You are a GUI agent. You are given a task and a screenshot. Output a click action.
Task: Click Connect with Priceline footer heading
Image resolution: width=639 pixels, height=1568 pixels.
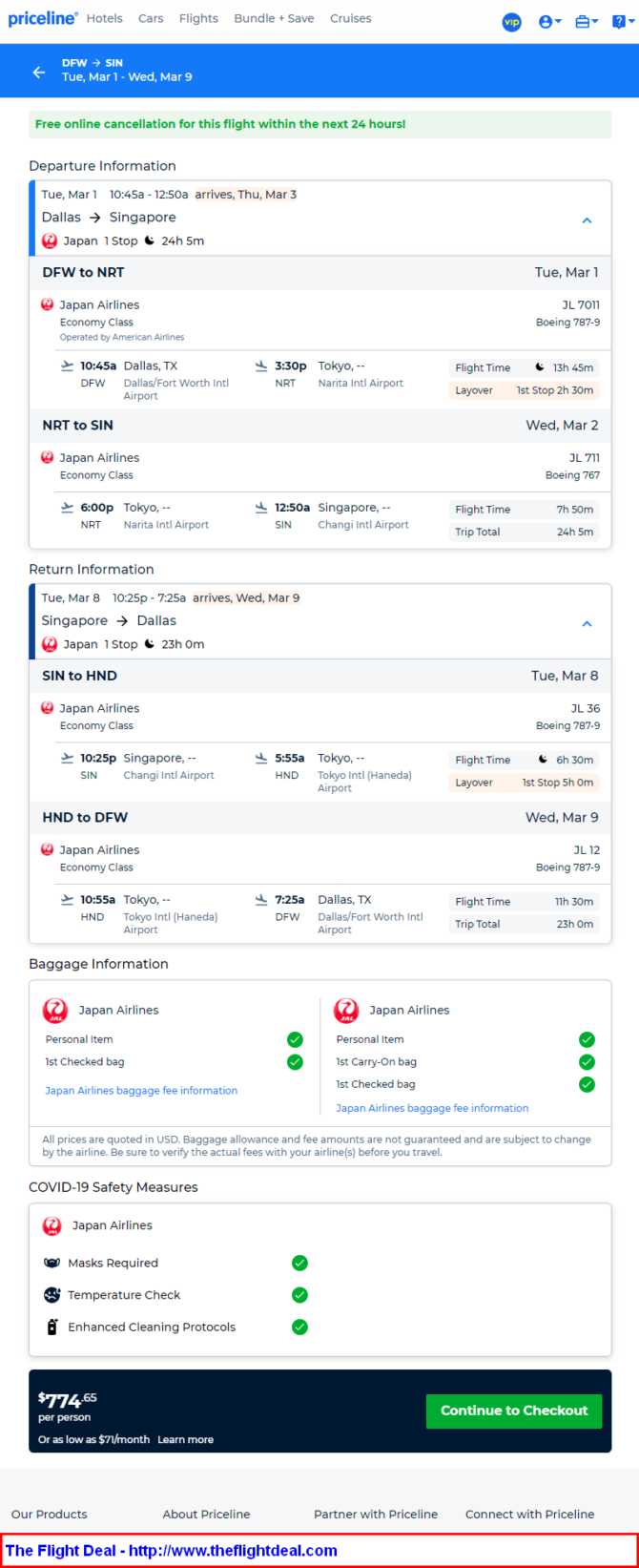(x=529, y=1514)
